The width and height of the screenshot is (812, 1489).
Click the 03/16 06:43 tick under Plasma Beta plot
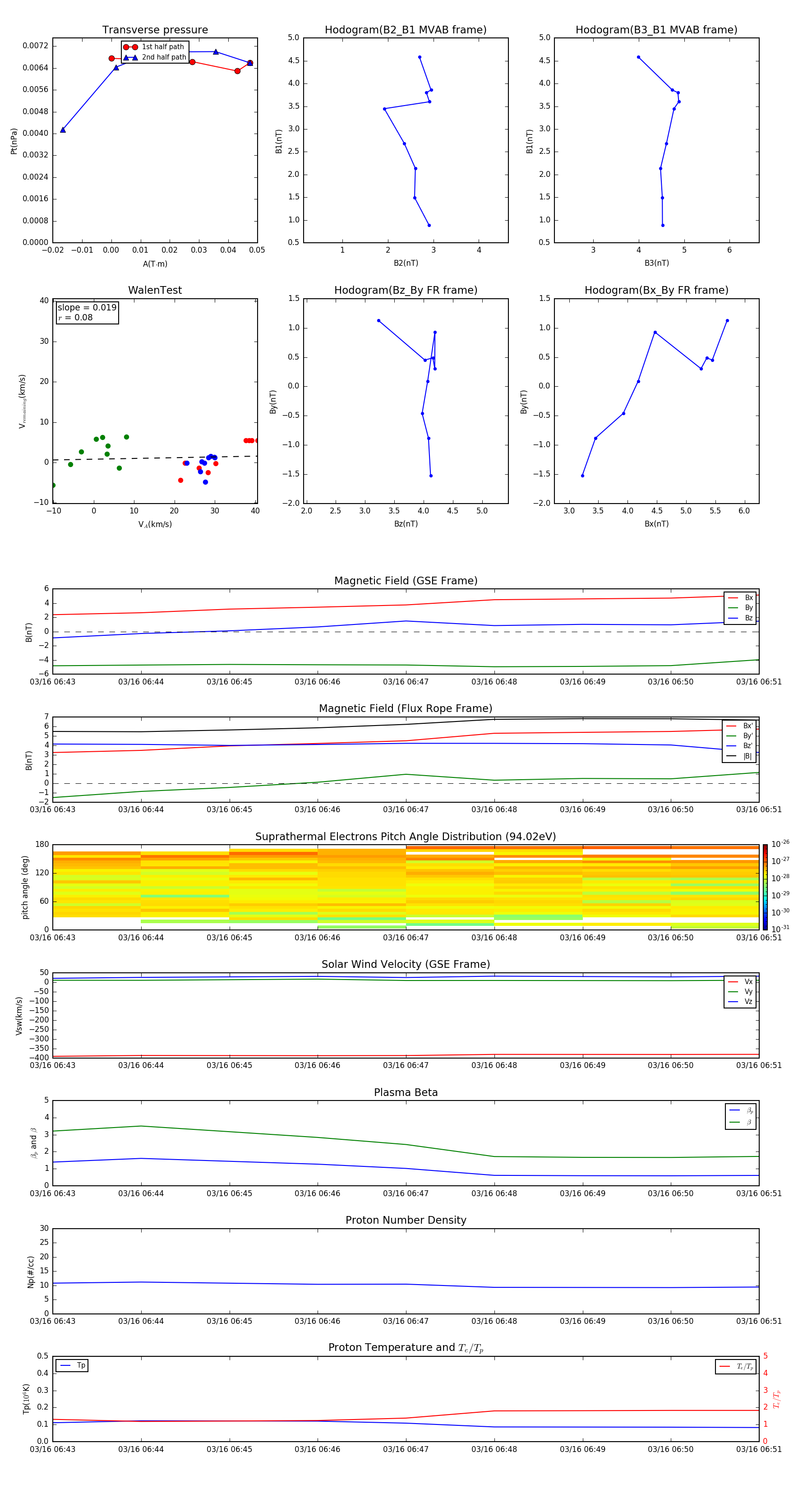(x=53, y=1193)
